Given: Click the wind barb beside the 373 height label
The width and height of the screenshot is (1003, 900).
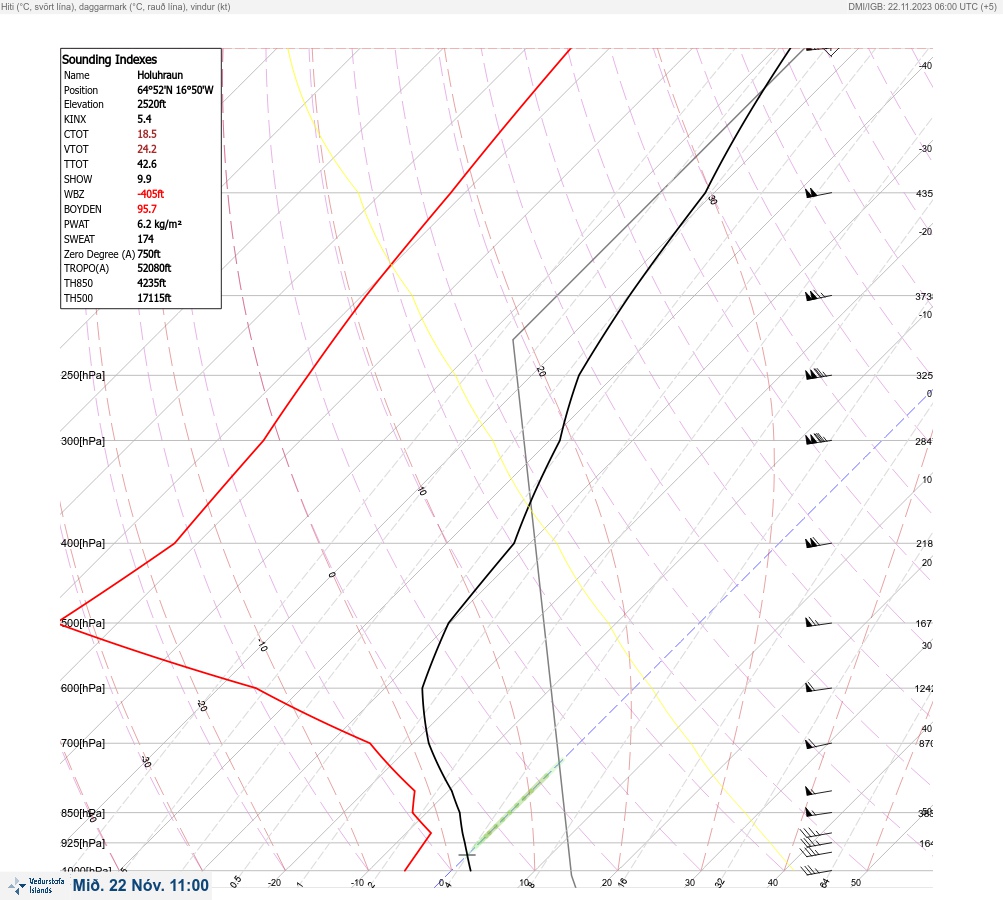Looking at the screenshot, I should pyautogui.click(x=818, y=296).
